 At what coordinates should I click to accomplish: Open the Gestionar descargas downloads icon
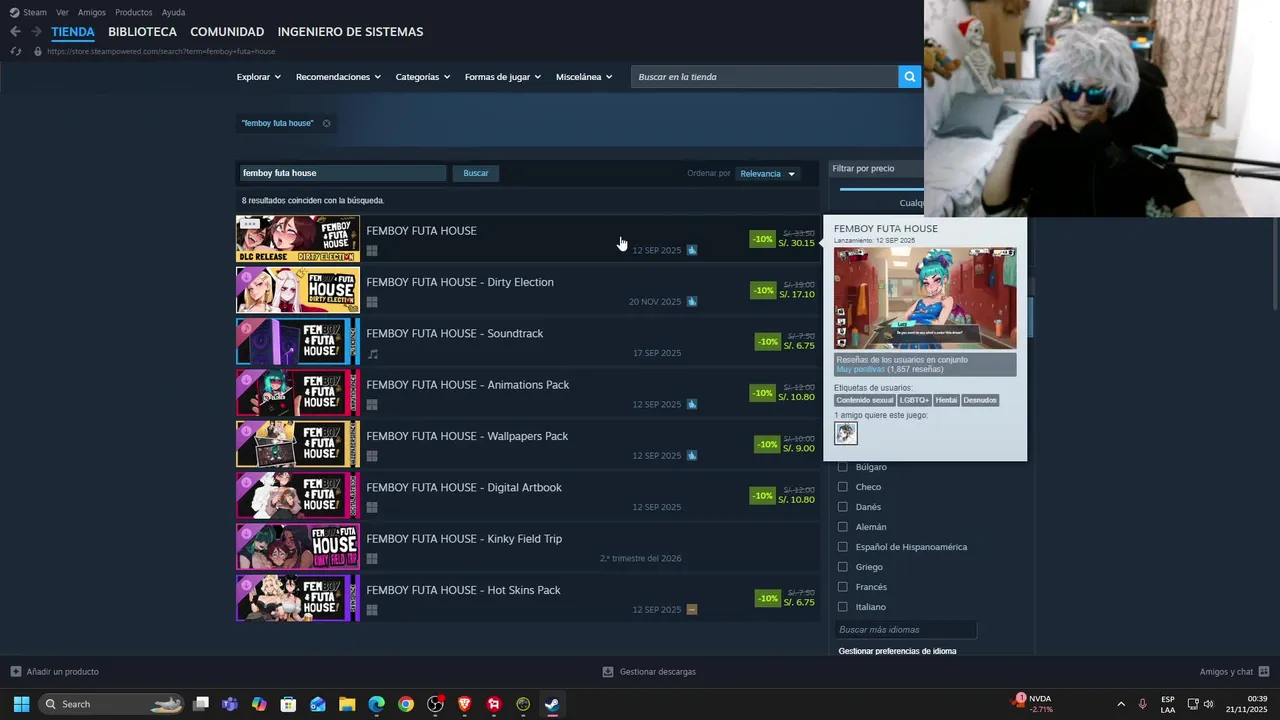tap(608, 671)
